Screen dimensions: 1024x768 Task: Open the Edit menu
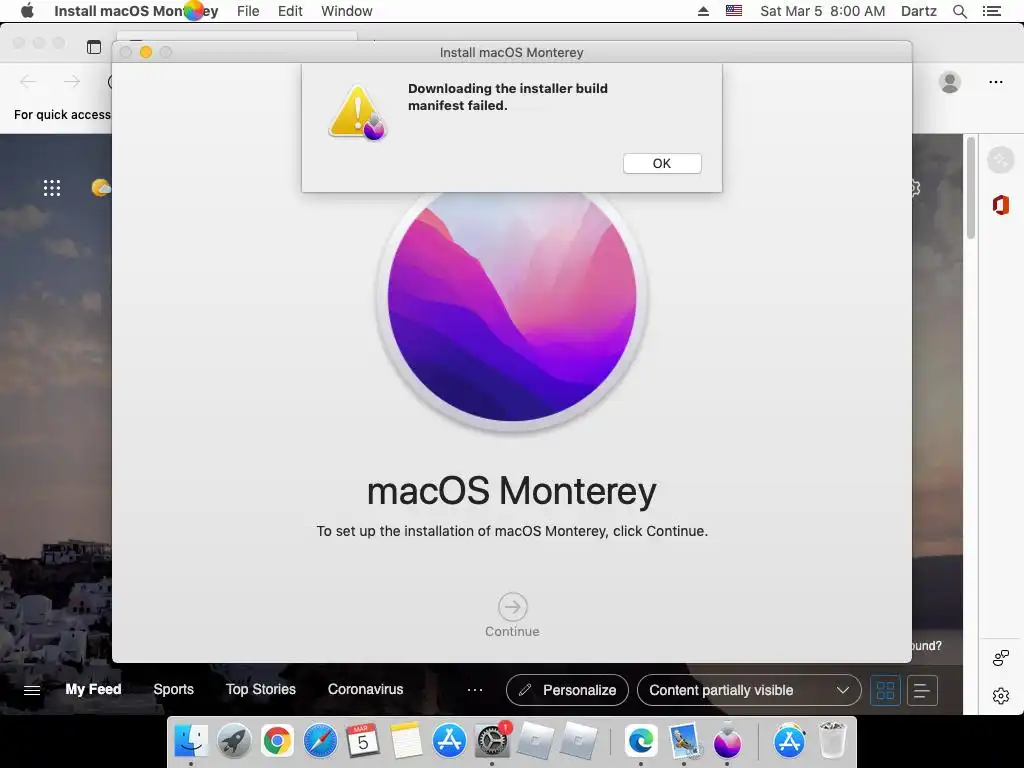point(290,11)
